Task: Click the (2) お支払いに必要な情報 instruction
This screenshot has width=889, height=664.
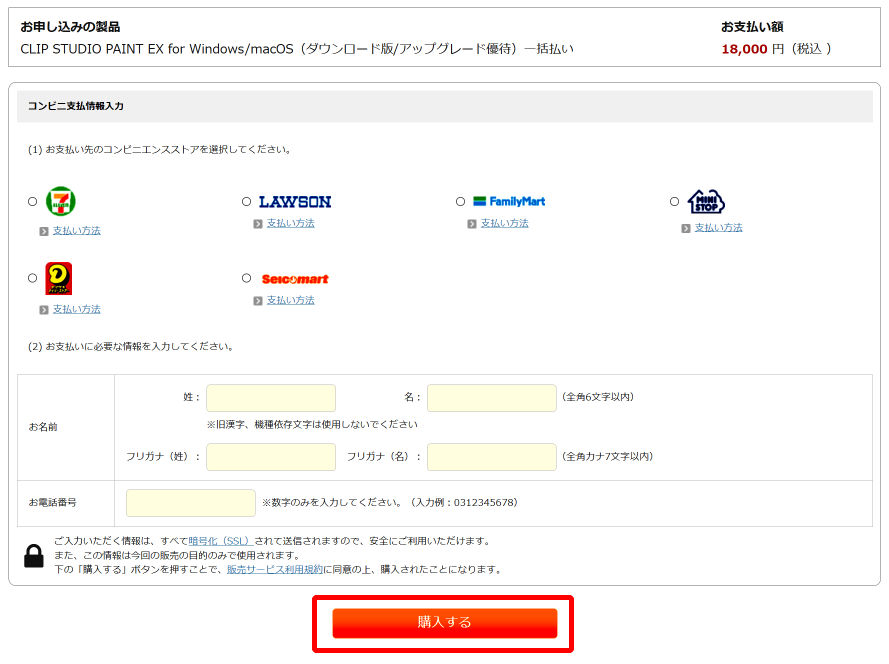Action: click(131, 346)
